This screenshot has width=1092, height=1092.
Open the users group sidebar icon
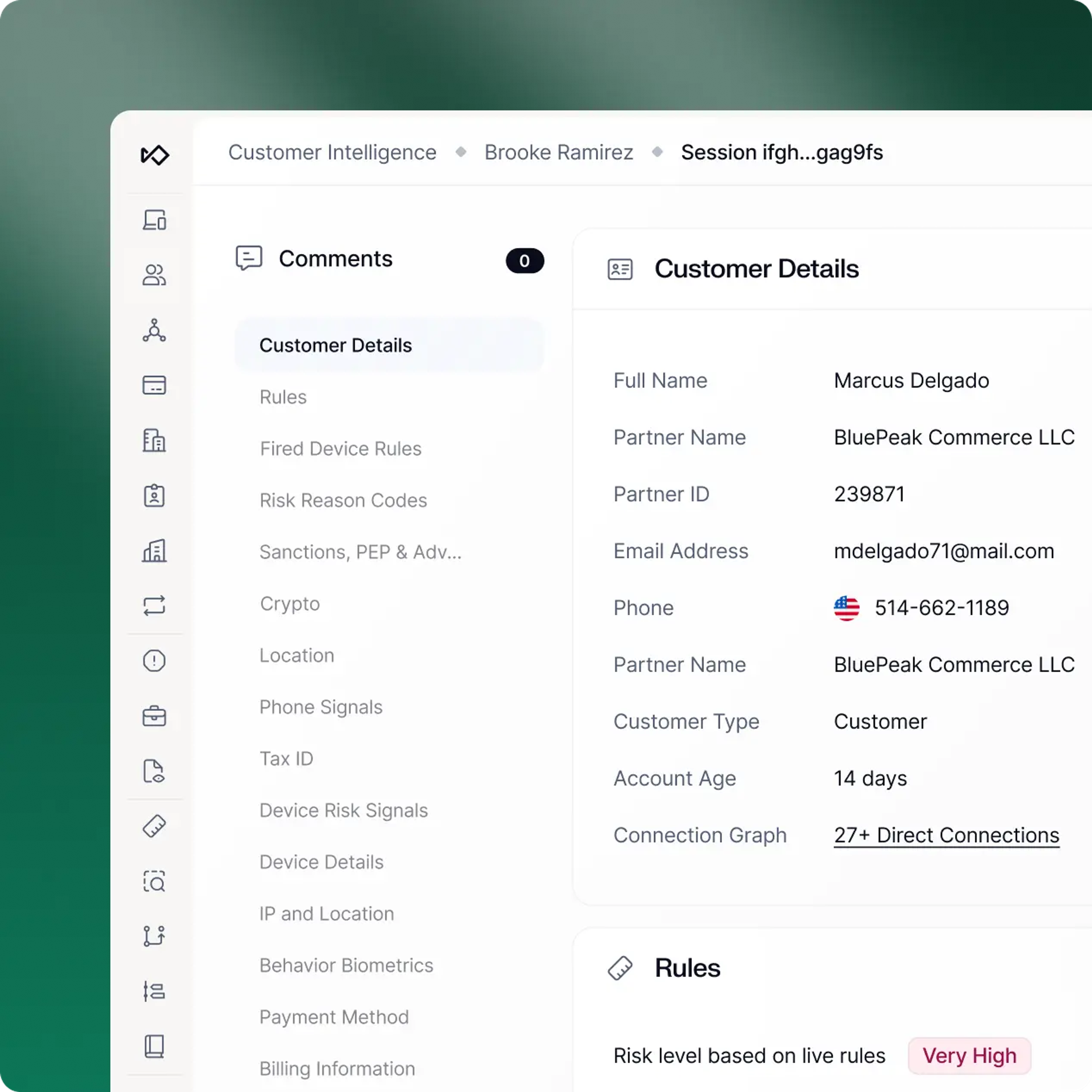point(154,275)
